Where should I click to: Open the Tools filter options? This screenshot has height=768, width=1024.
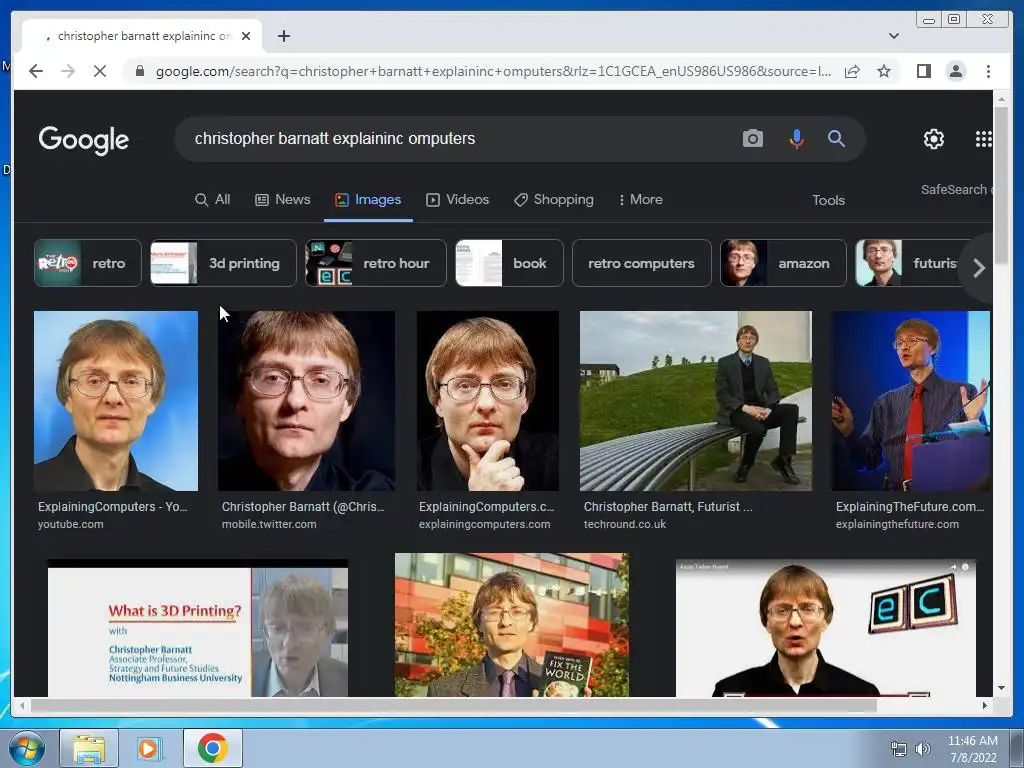828,200
